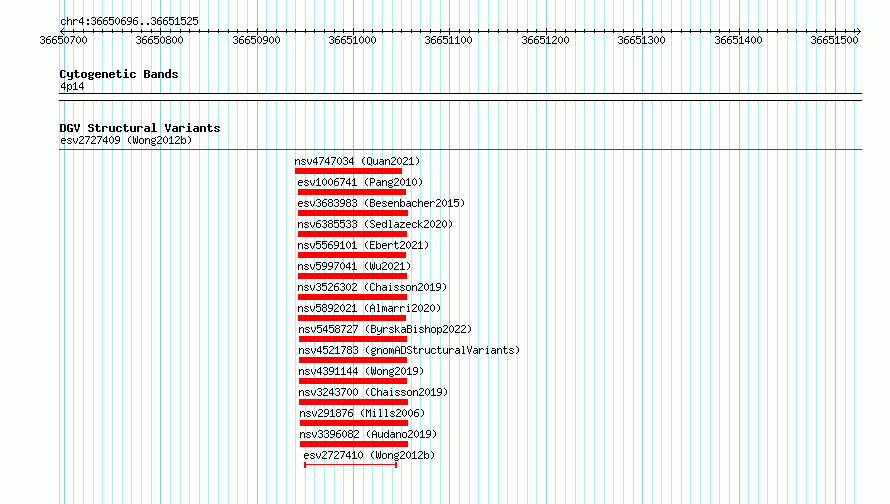Click ruler position 36651400
The width and height of the screenshot is (890, 504).
point(738,40)
